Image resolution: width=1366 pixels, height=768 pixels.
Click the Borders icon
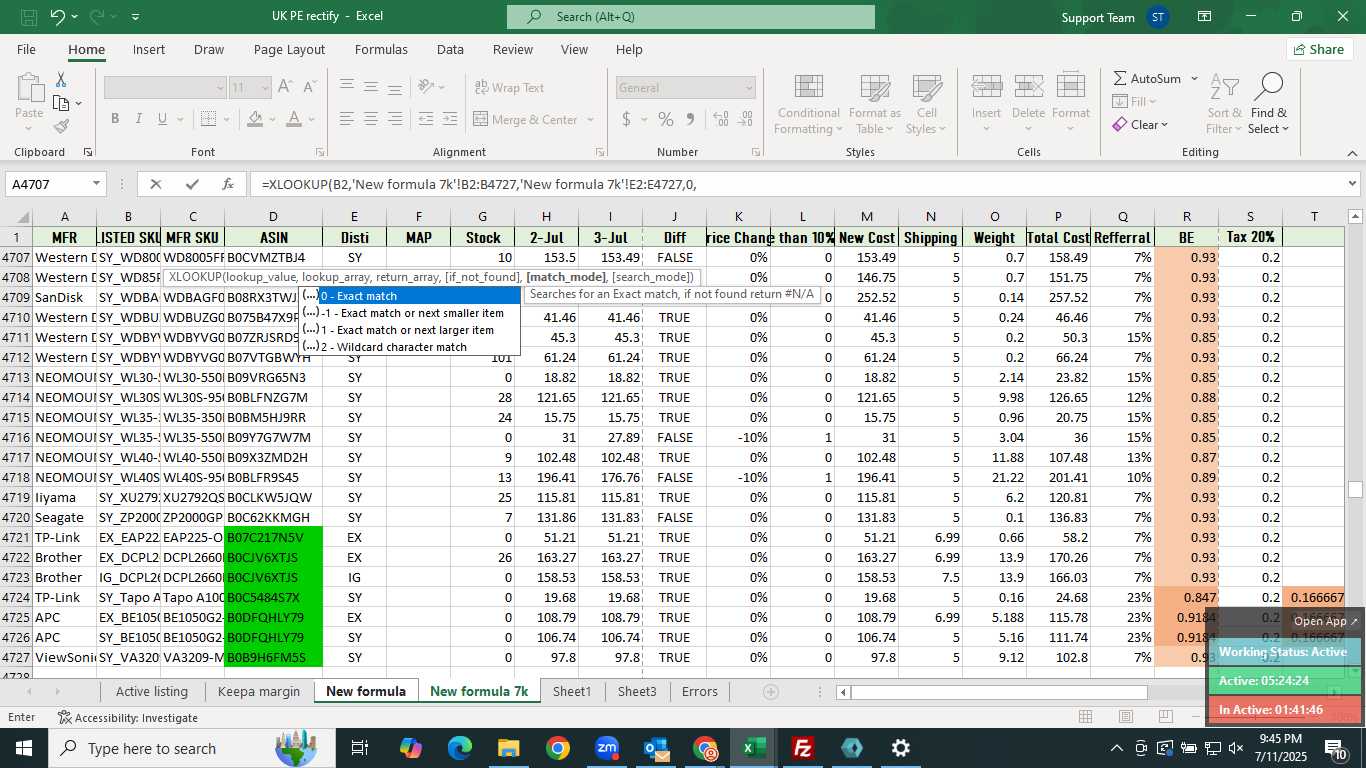(207, 119)
